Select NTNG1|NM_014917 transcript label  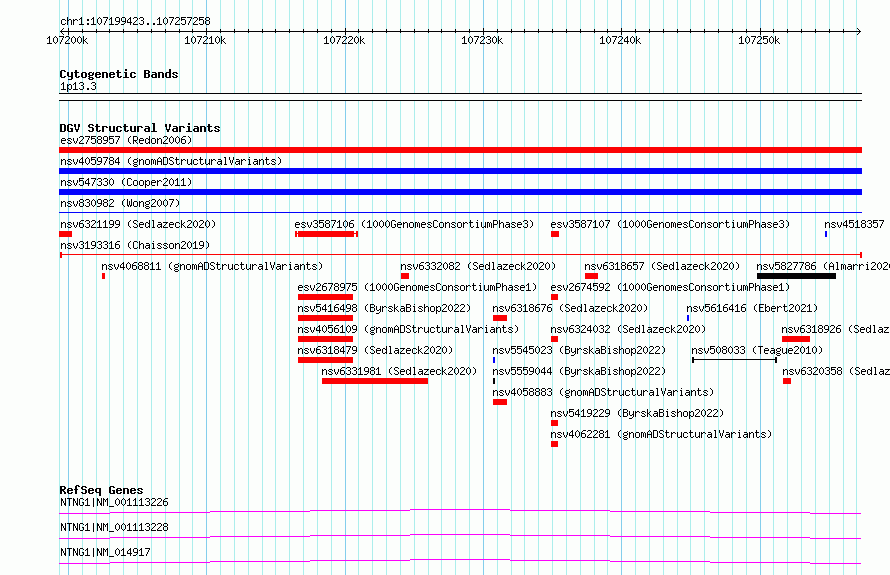point(105,552)
